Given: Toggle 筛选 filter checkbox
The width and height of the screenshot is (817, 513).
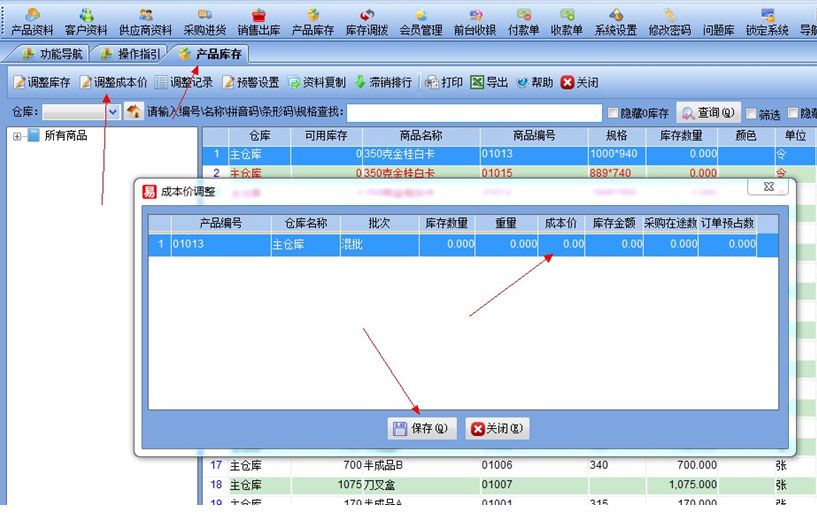Looking at the screenshot, I should 751,114.
